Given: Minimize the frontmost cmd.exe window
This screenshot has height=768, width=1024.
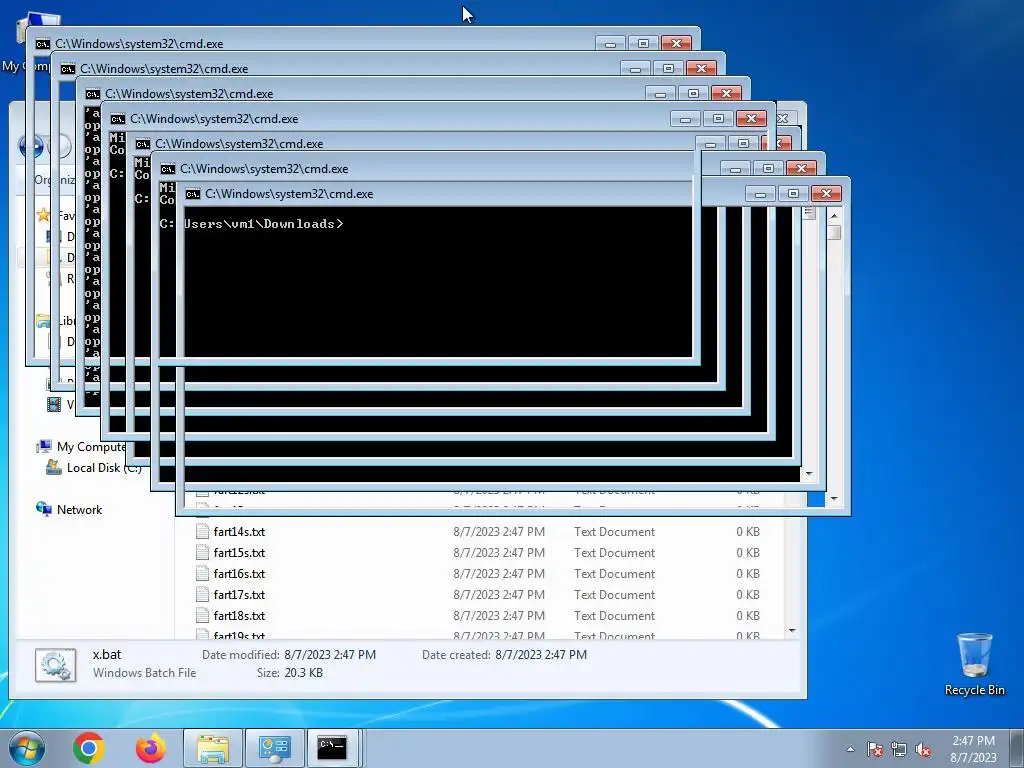Looking at the screenshot, I should pos(760,194).
